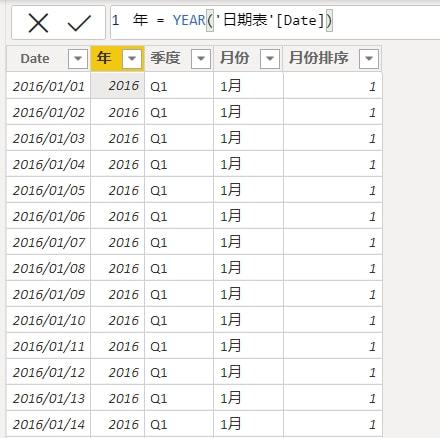
Task: Select the Date column header
Action: (x=35, y=59)
